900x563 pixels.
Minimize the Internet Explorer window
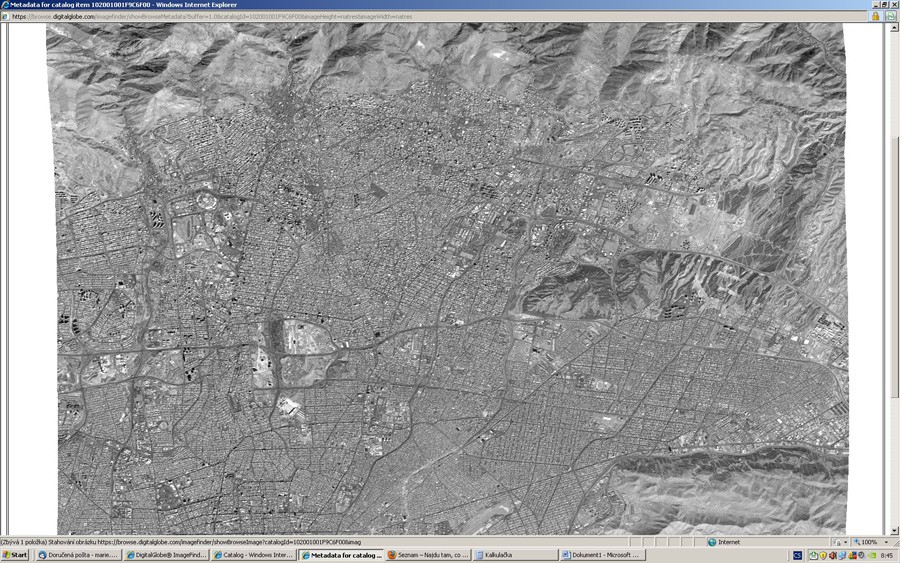(875, 5)
